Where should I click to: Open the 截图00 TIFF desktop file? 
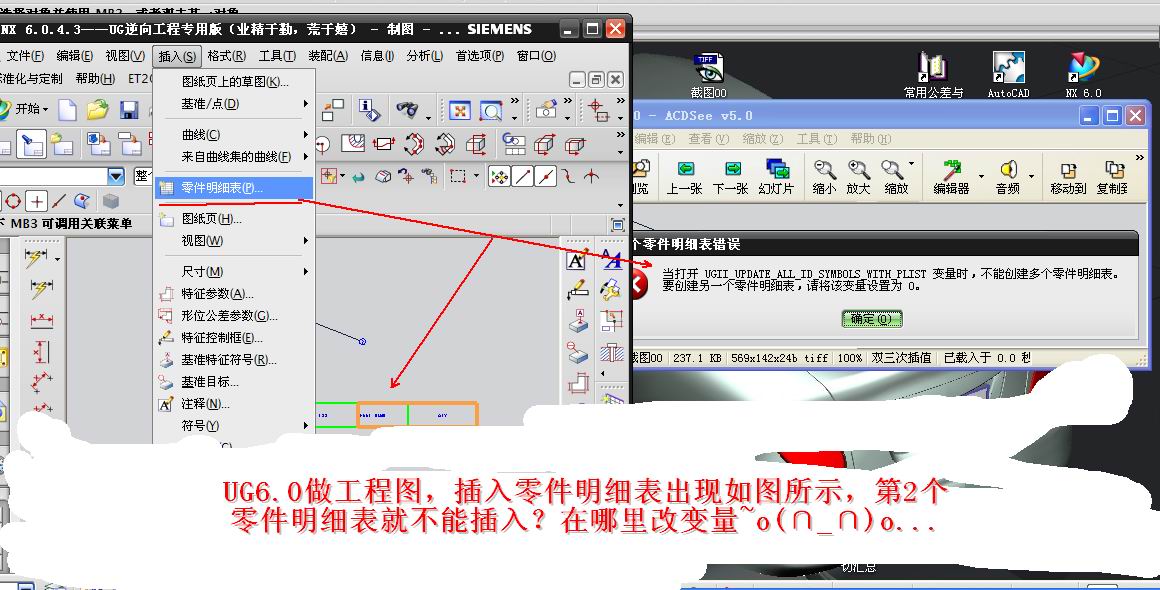pyautogui.click(x=709, y=75)
